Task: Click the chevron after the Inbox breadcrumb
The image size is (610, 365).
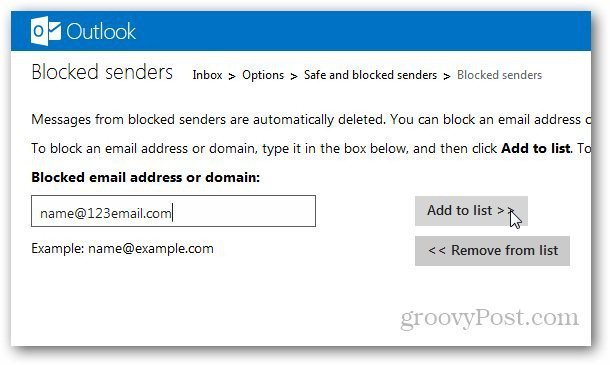Action: [232, 76]
